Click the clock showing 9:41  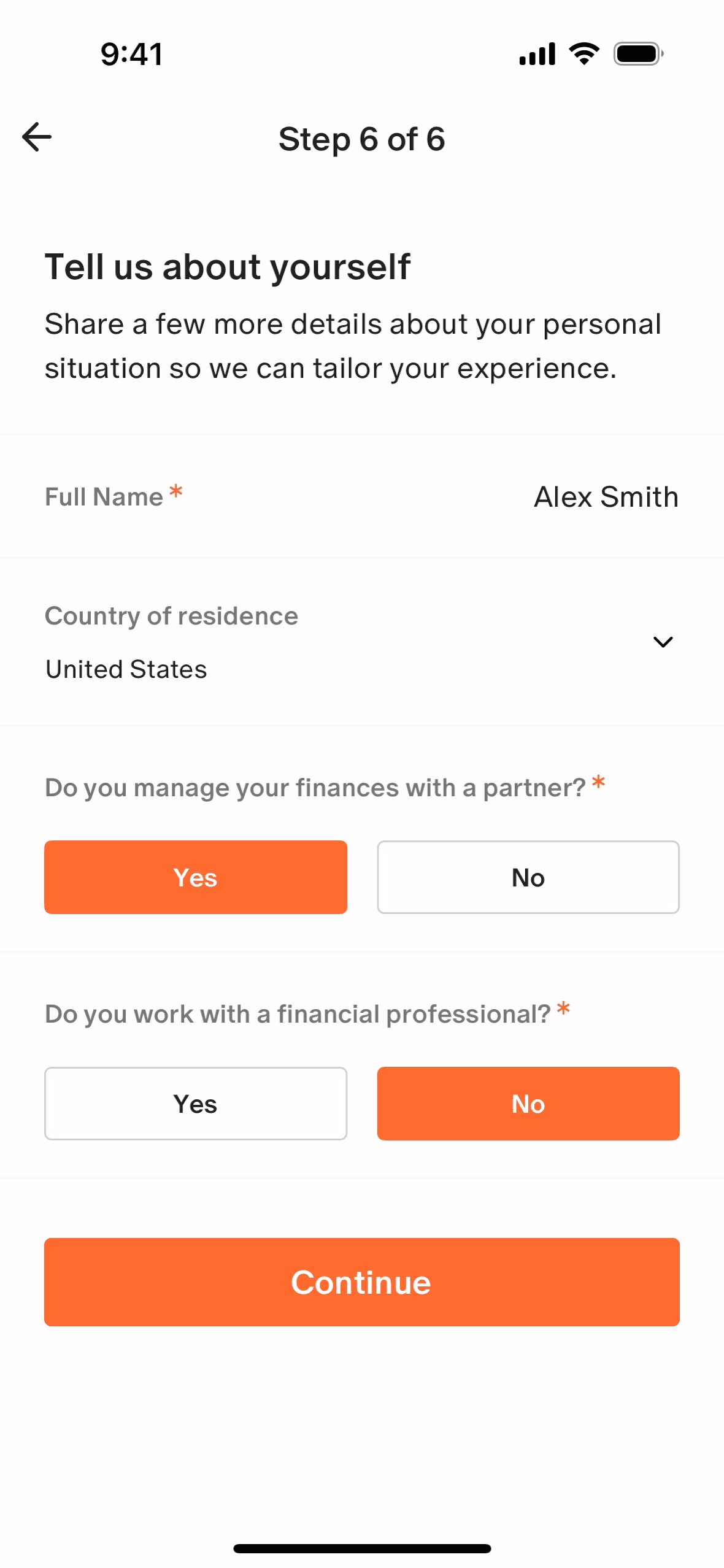(x=131, y=54)
